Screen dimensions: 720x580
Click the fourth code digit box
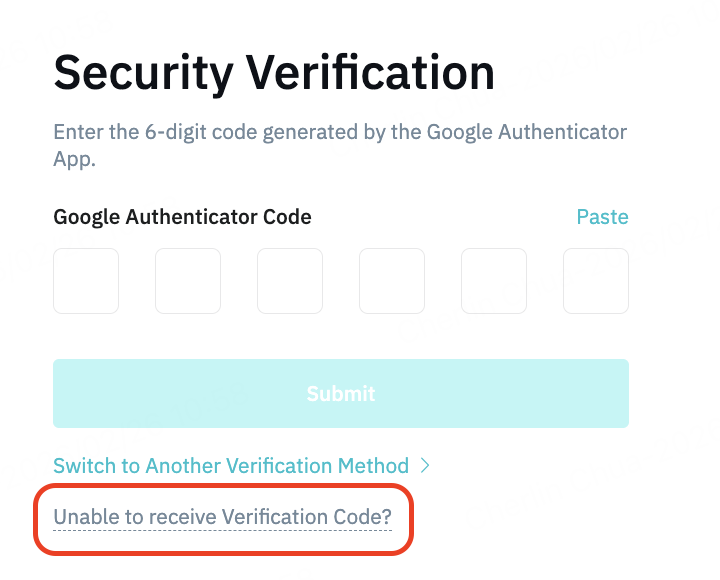(x=392, y=281)
